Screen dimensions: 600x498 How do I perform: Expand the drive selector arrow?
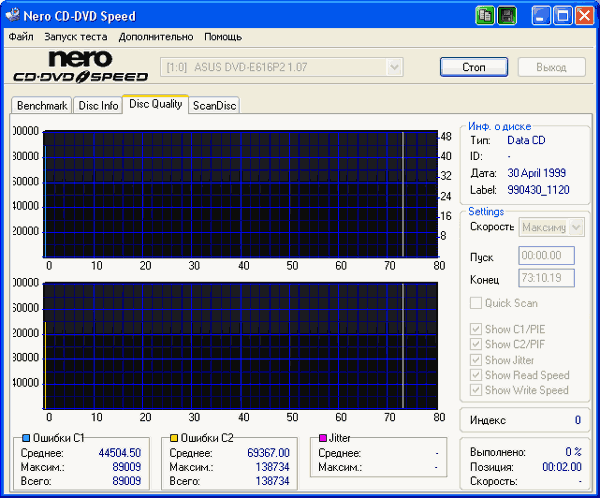click(395, 67)
